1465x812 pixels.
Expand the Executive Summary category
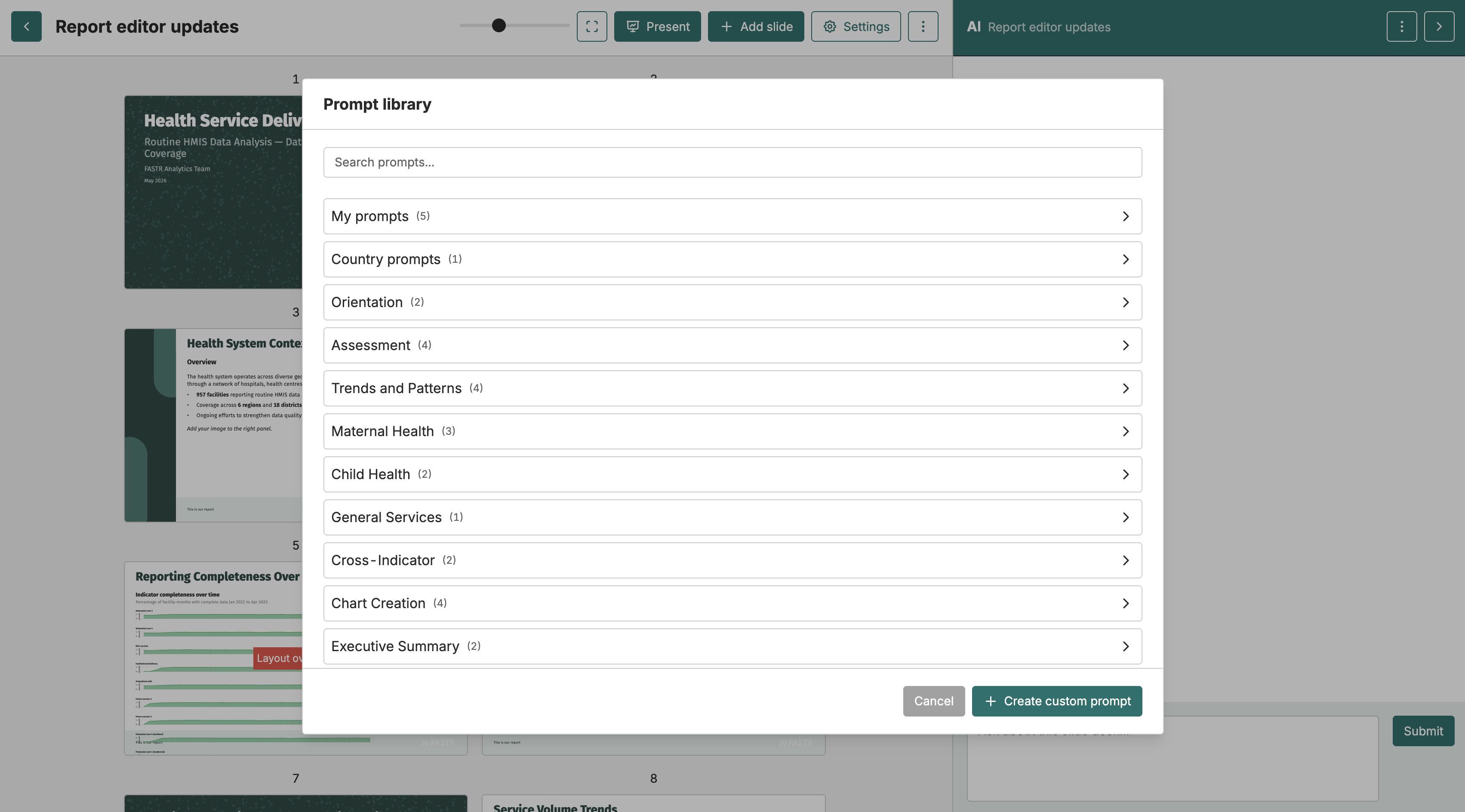tap(732, 646)
